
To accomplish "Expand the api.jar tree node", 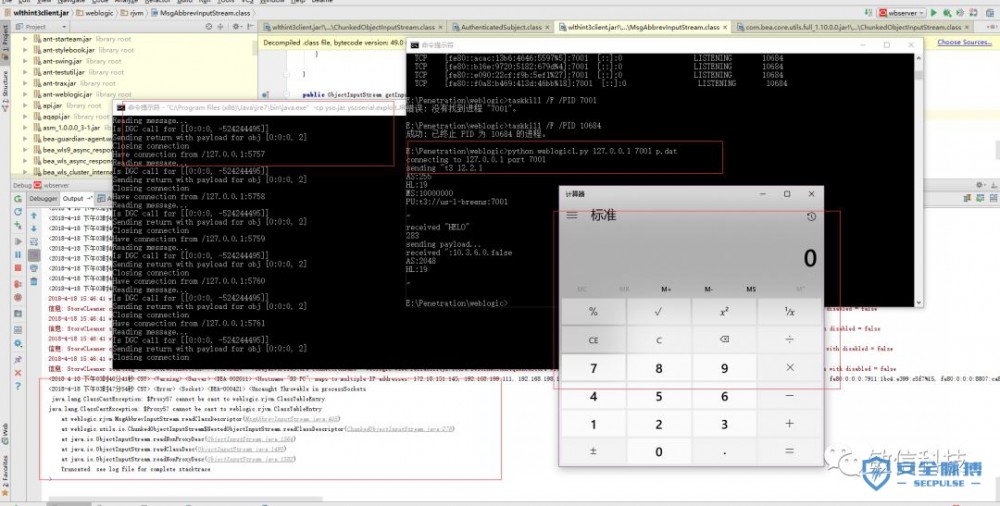I will [x=25, y=105].
